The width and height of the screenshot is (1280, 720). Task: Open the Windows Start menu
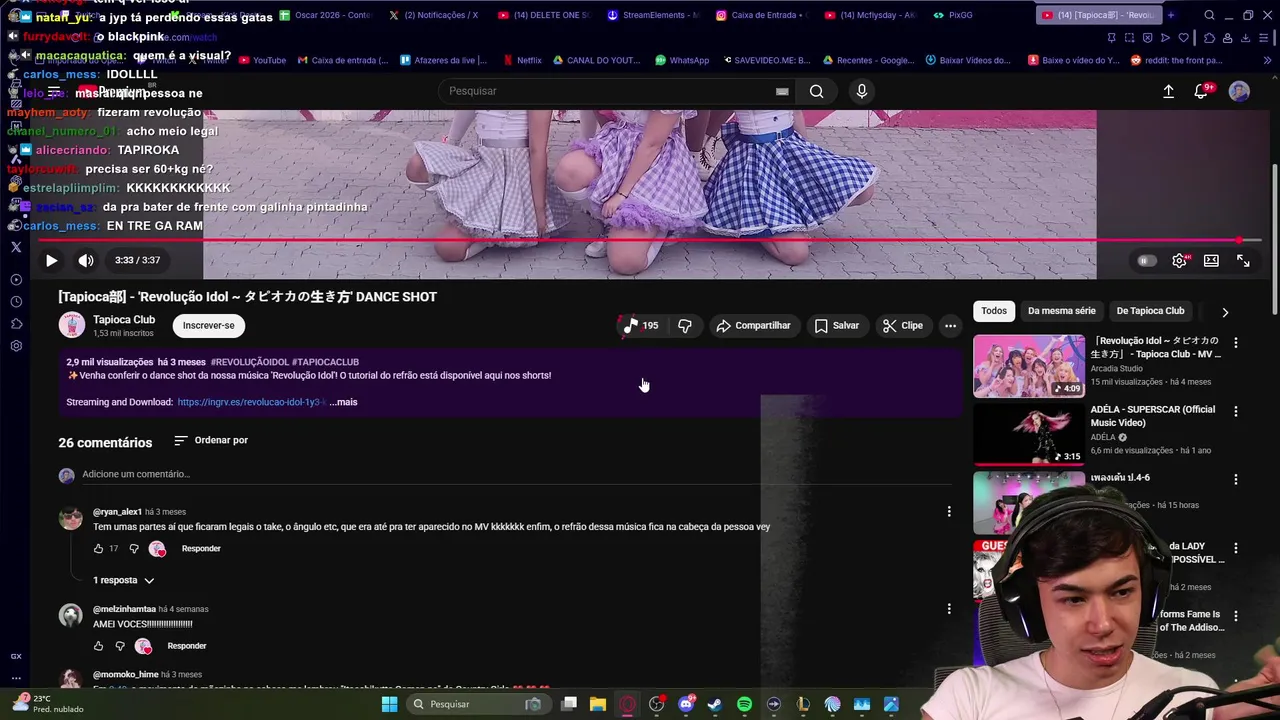390,704
